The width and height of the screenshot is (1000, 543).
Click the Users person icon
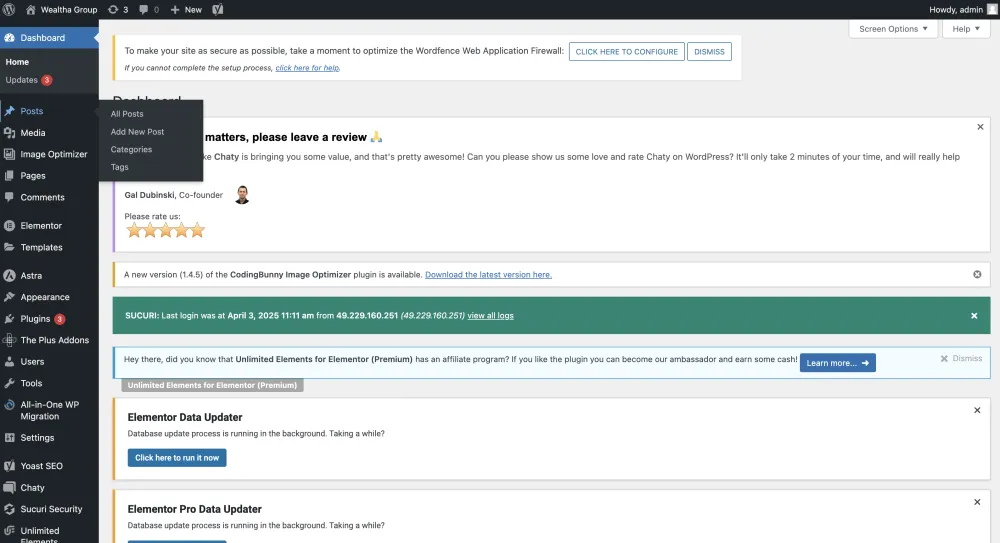[10, 362]
